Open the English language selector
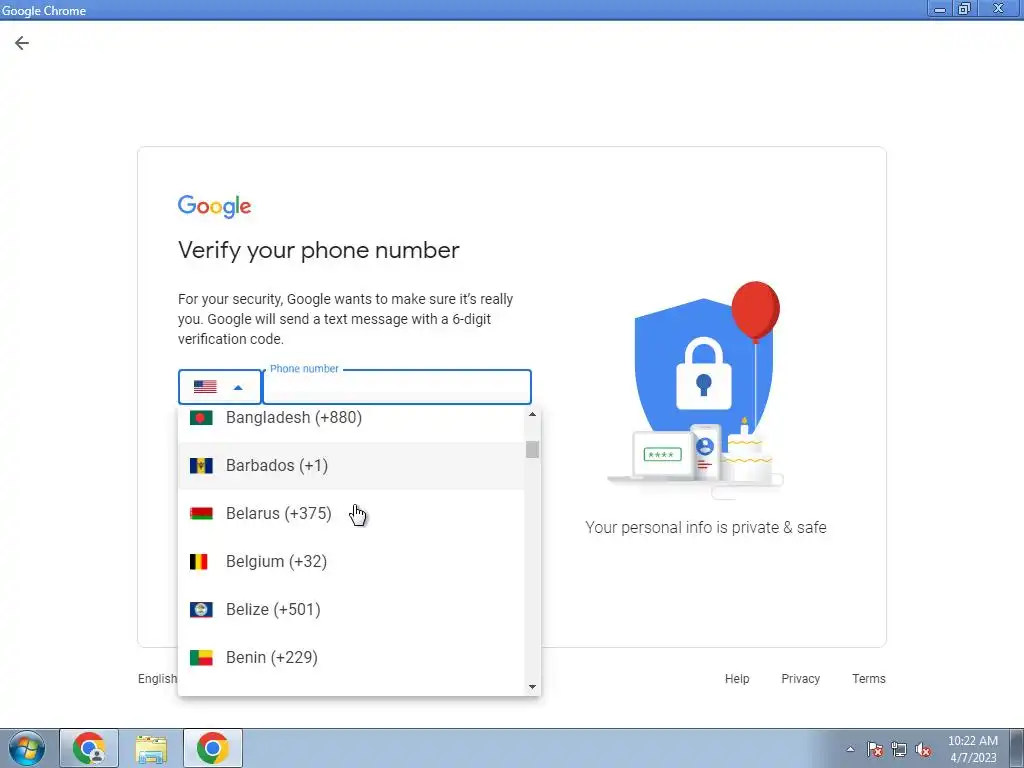 coord(157,679)
